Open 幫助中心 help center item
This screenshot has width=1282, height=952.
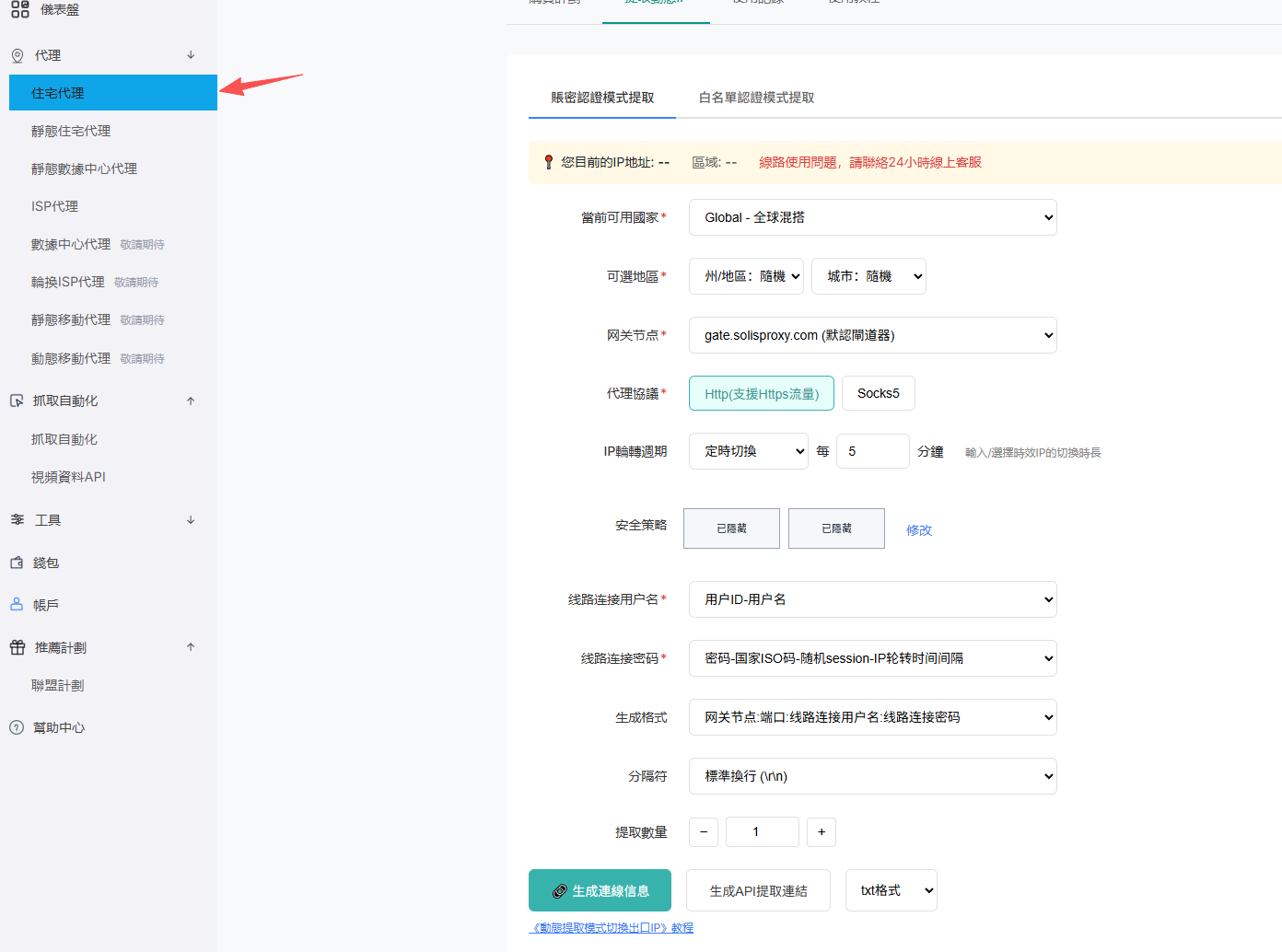(59, 727)
